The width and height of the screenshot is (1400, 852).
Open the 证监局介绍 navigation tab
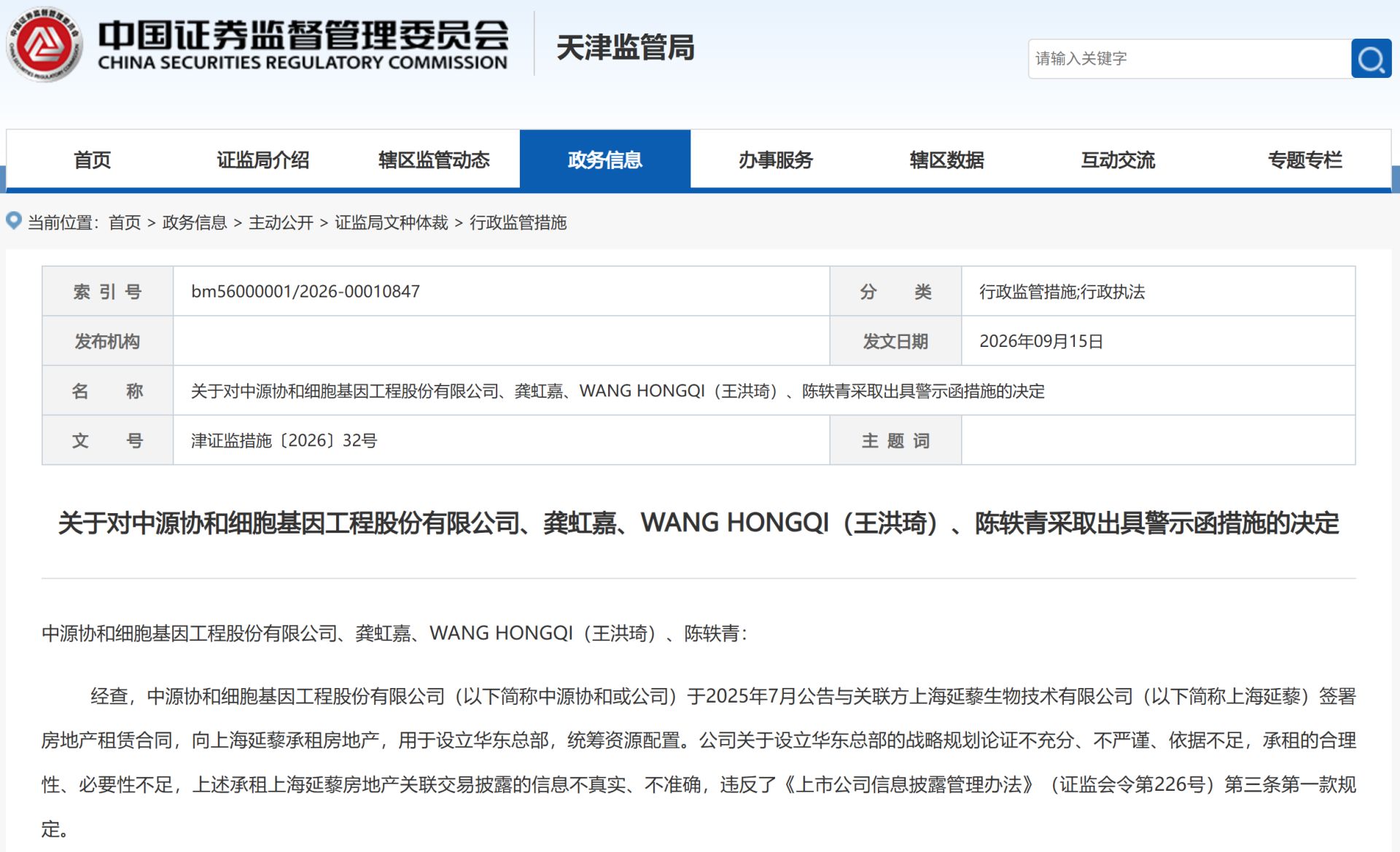262,160
